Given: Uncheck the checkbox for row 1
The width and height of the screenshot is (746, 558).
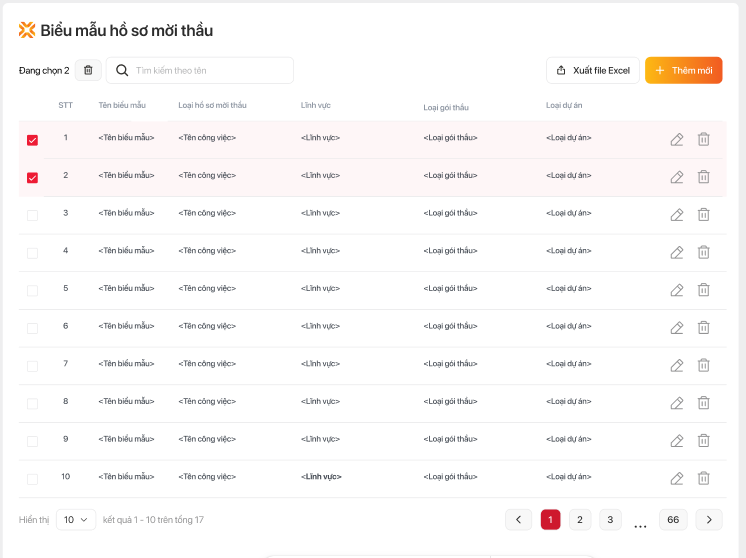Looking at the screenshot, I should pos(32,140).
